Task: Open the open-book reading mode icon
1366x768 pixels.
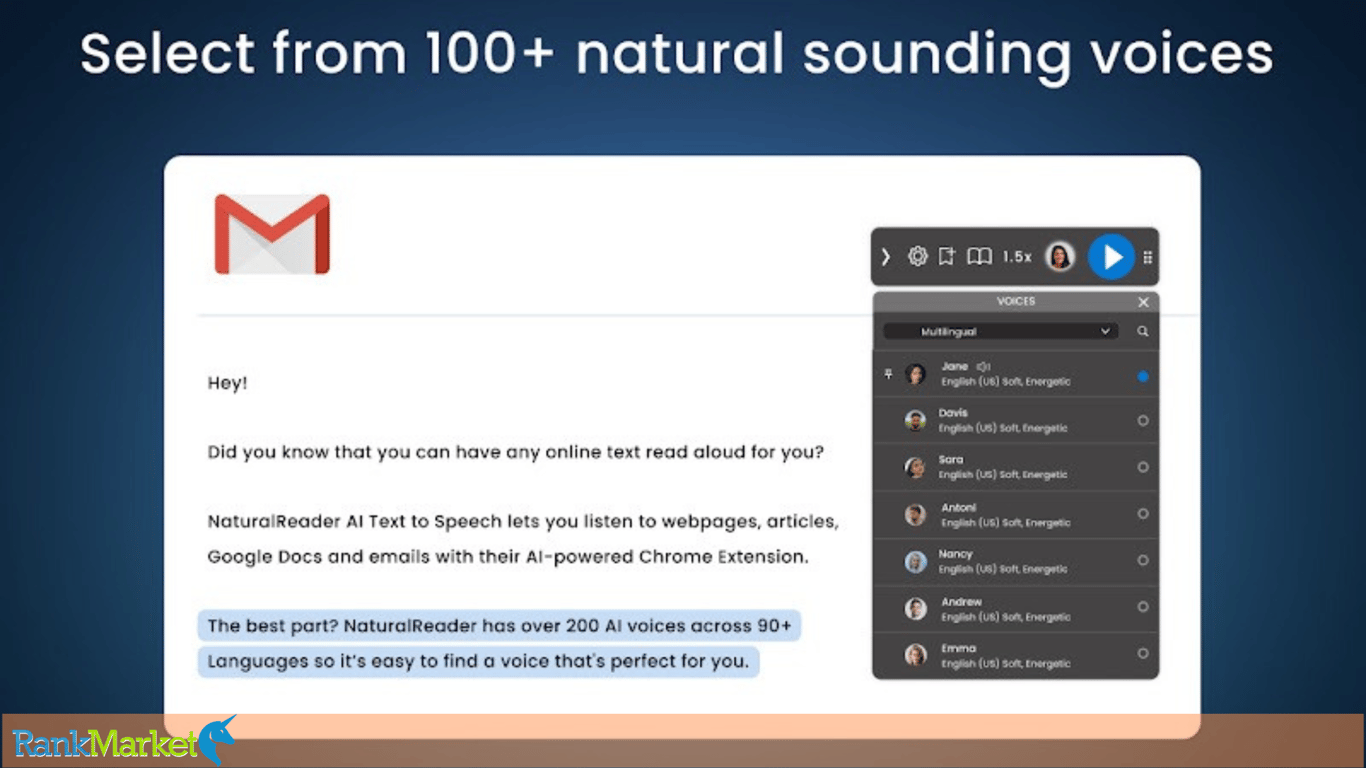Action: [x=979, y=257]
